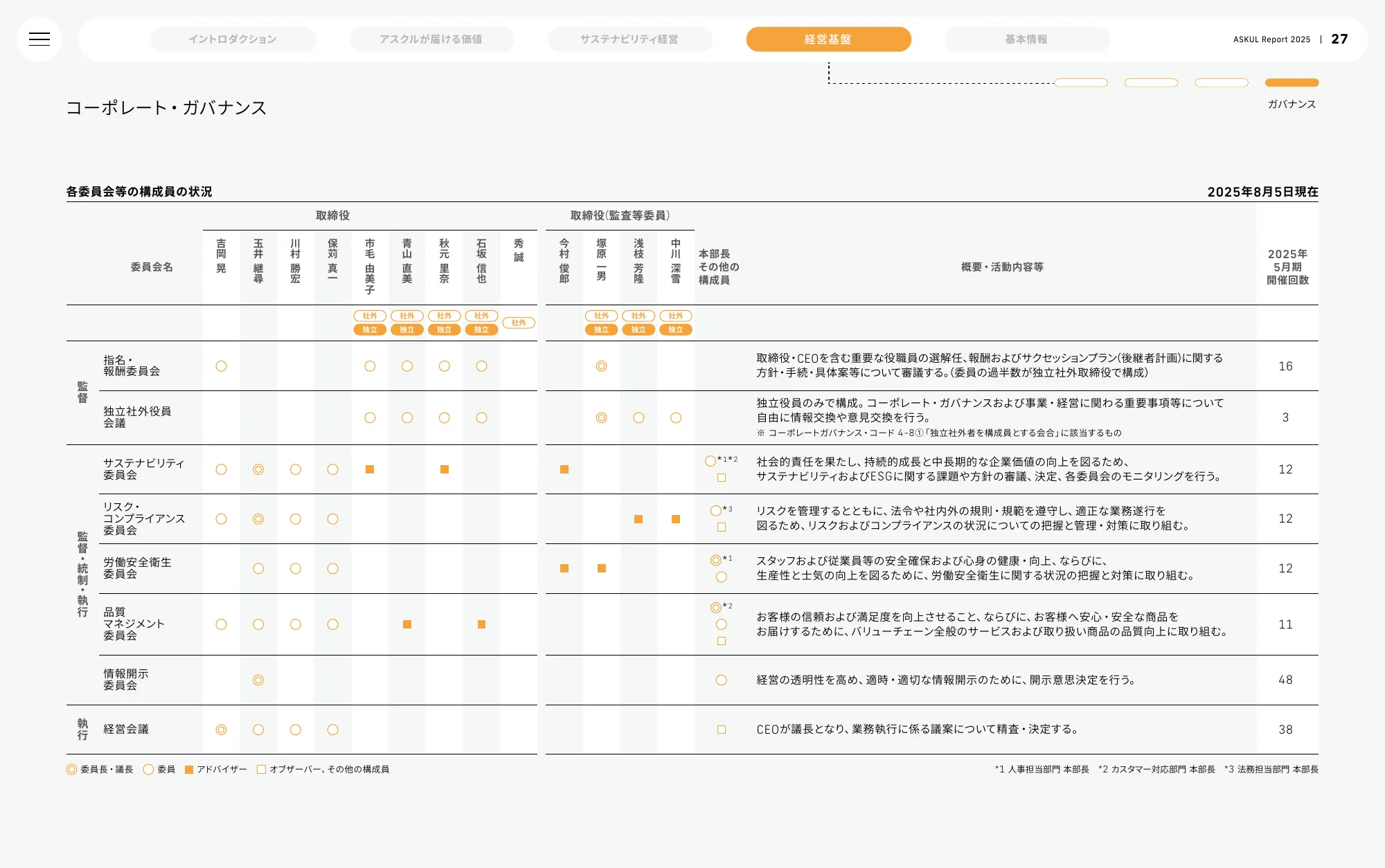Click 吉岡晃 chair mark in 経営会議 row
This screenshot has width=1385, height=868.
tap(221, 730)
